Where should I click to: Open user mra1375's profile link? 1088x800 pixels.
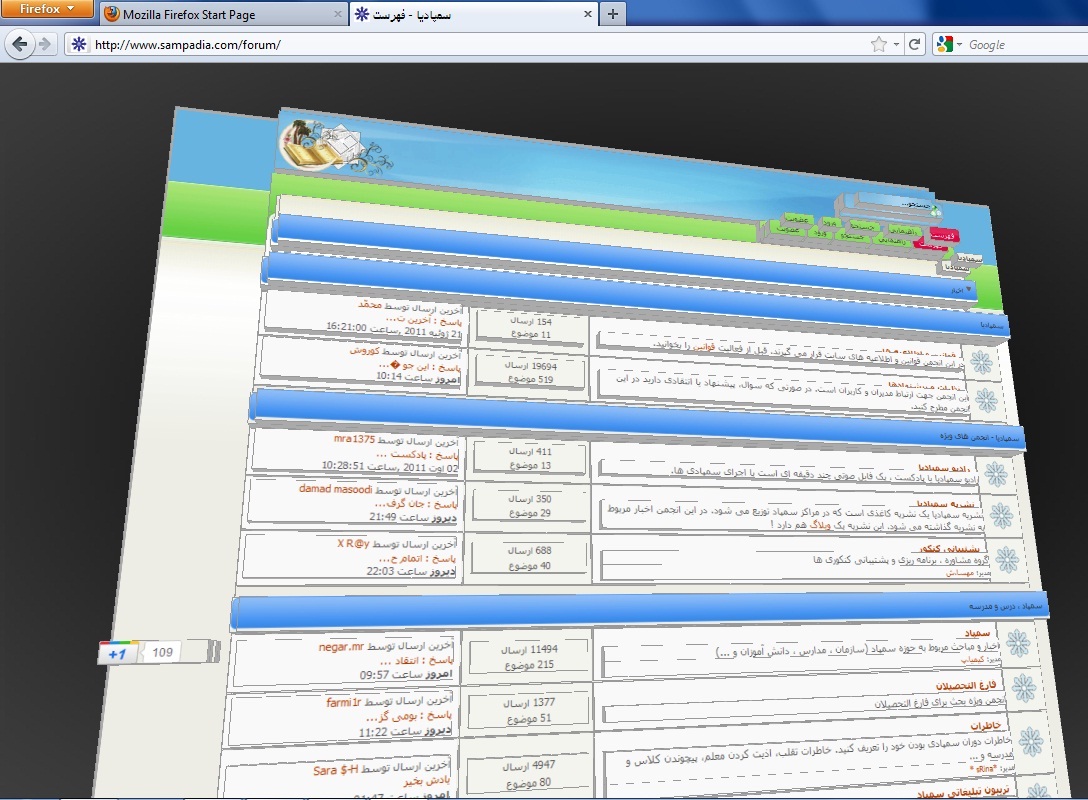coord(354,439)
